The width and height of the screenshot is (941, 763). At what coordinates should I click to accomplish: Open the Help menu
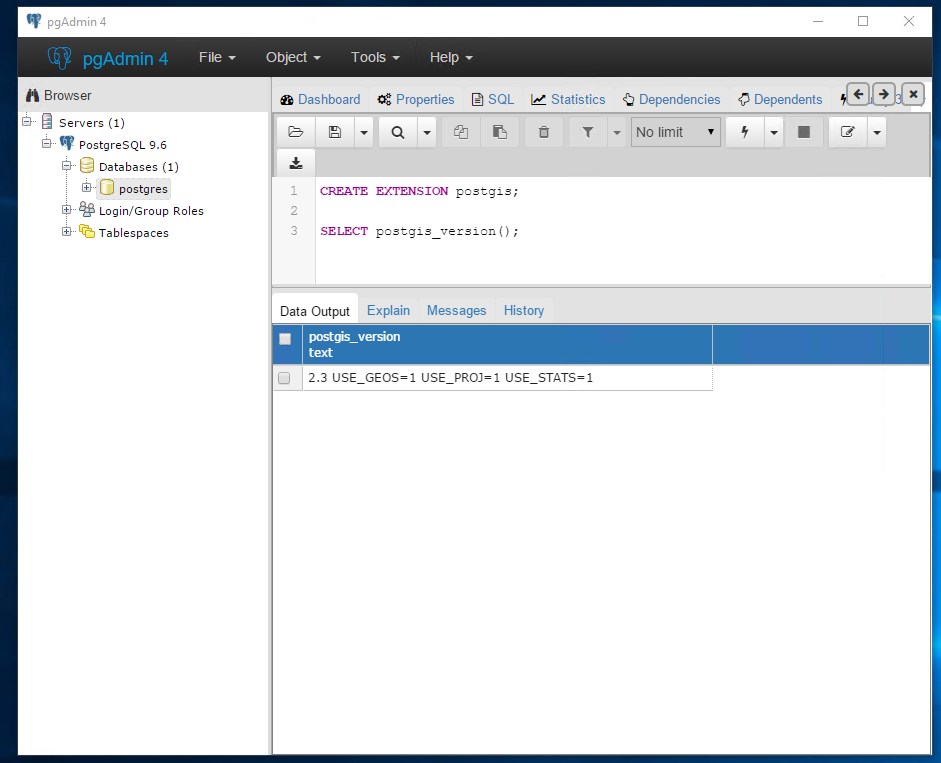click(451, 58)
